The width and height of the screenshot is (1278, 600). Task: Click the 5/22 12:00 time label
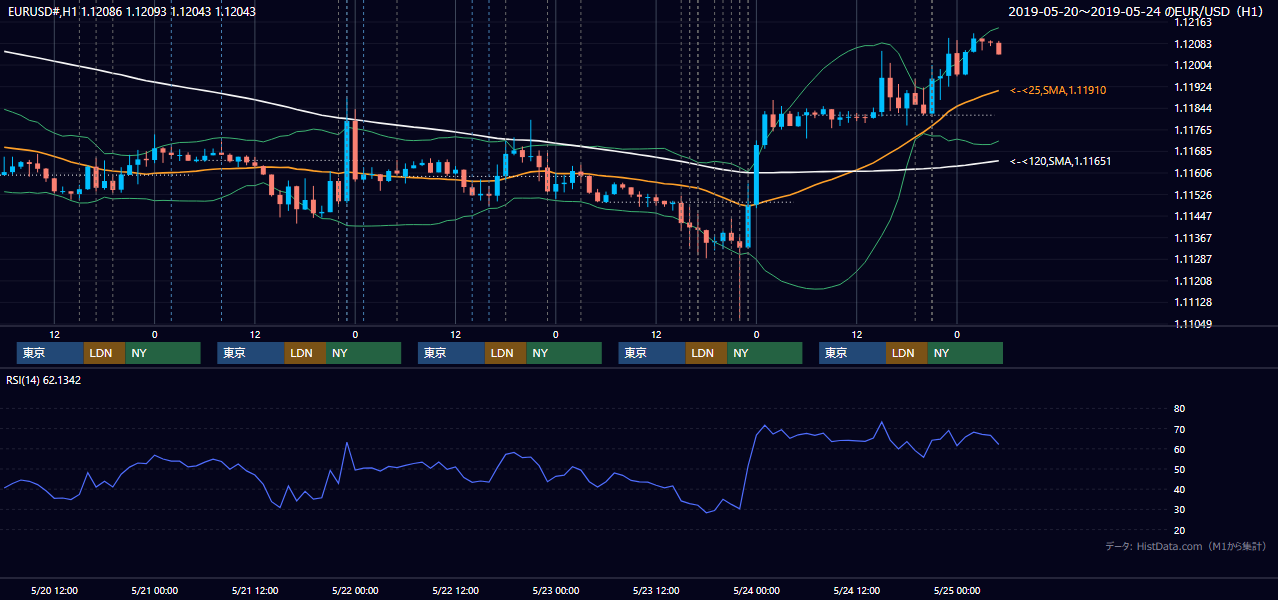[456, 590]
